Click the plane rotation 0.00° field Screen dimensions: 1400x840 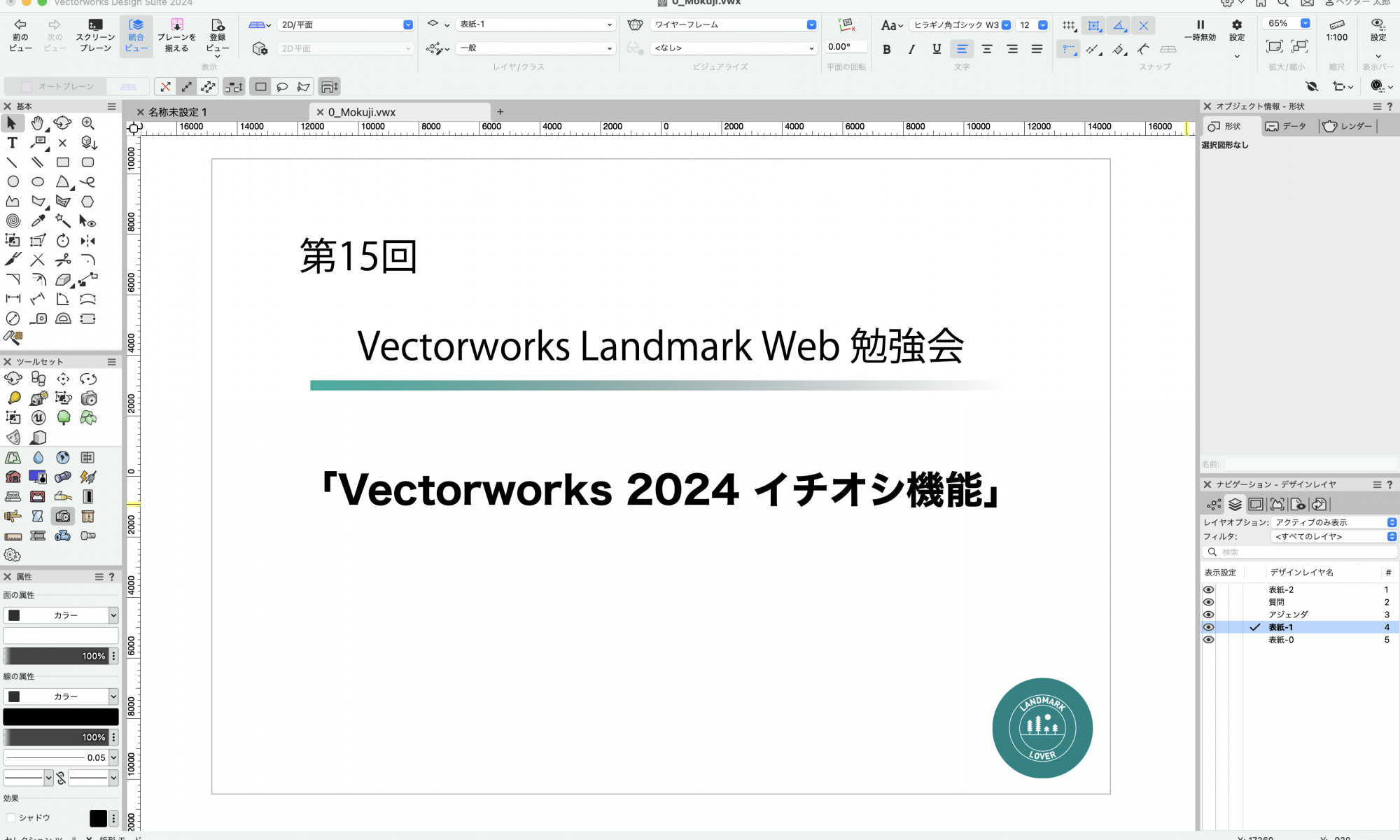click(x=845, y=47)
